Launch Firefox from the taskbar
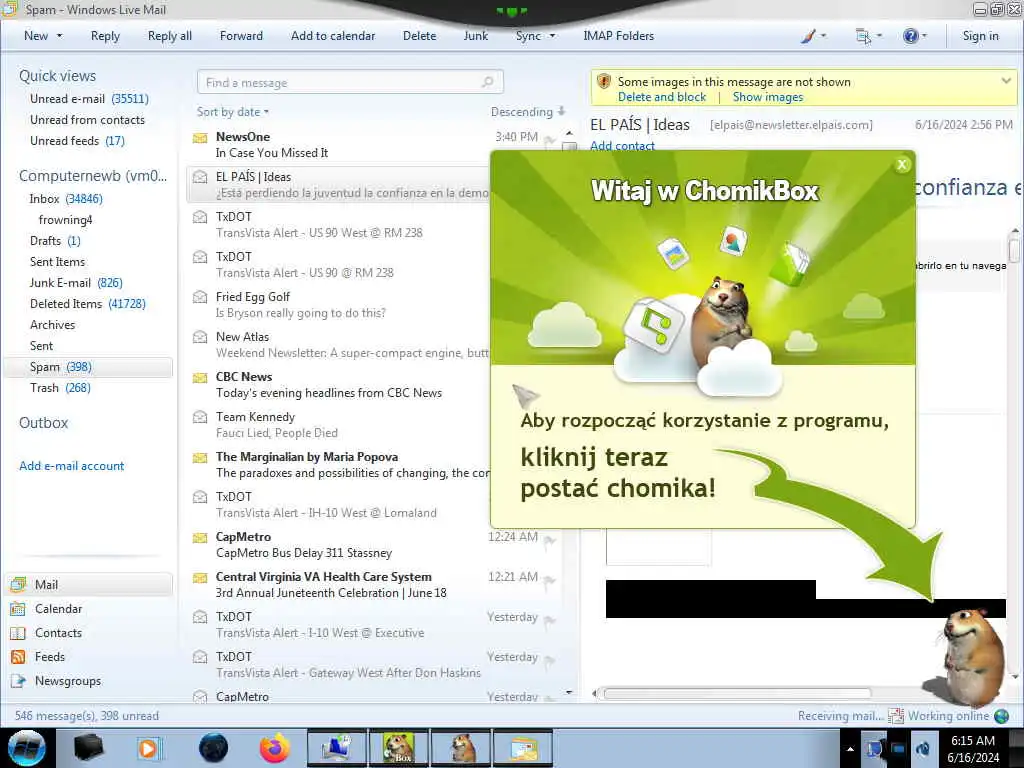The width and height of the screenshot is (1024, 768). coord(275,748)
